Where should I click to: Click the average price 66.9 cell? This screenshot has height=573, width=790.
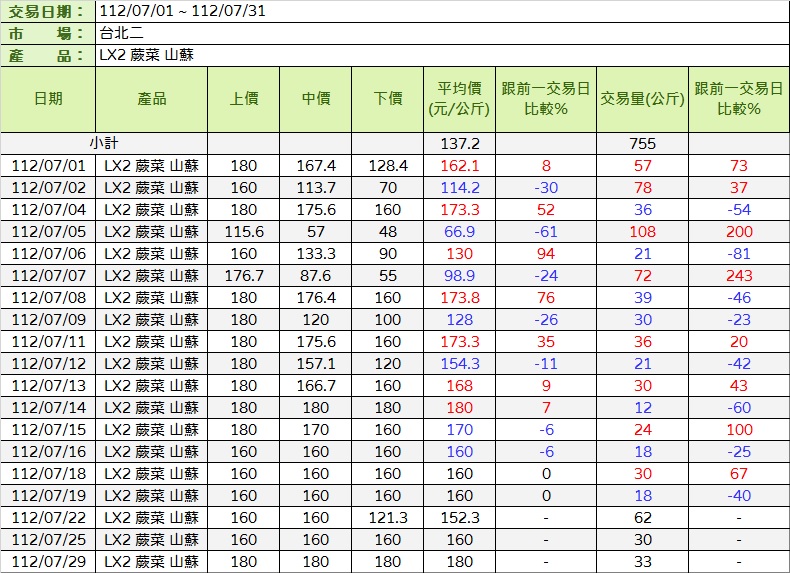460,232
